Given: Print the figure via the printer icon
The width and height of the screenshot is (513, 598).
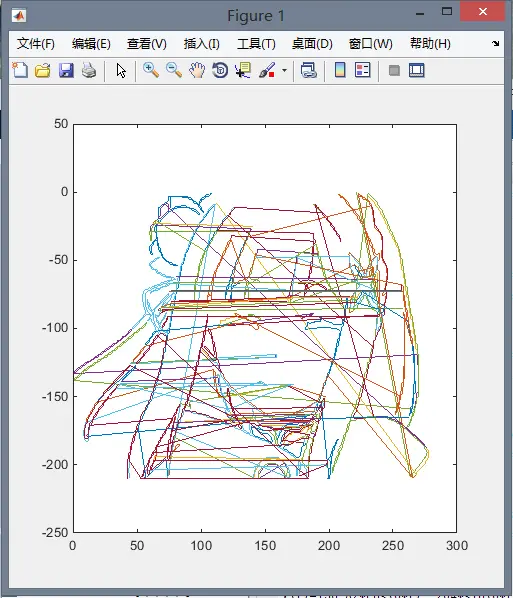Looking at the screenshot, I should [89, 71].
